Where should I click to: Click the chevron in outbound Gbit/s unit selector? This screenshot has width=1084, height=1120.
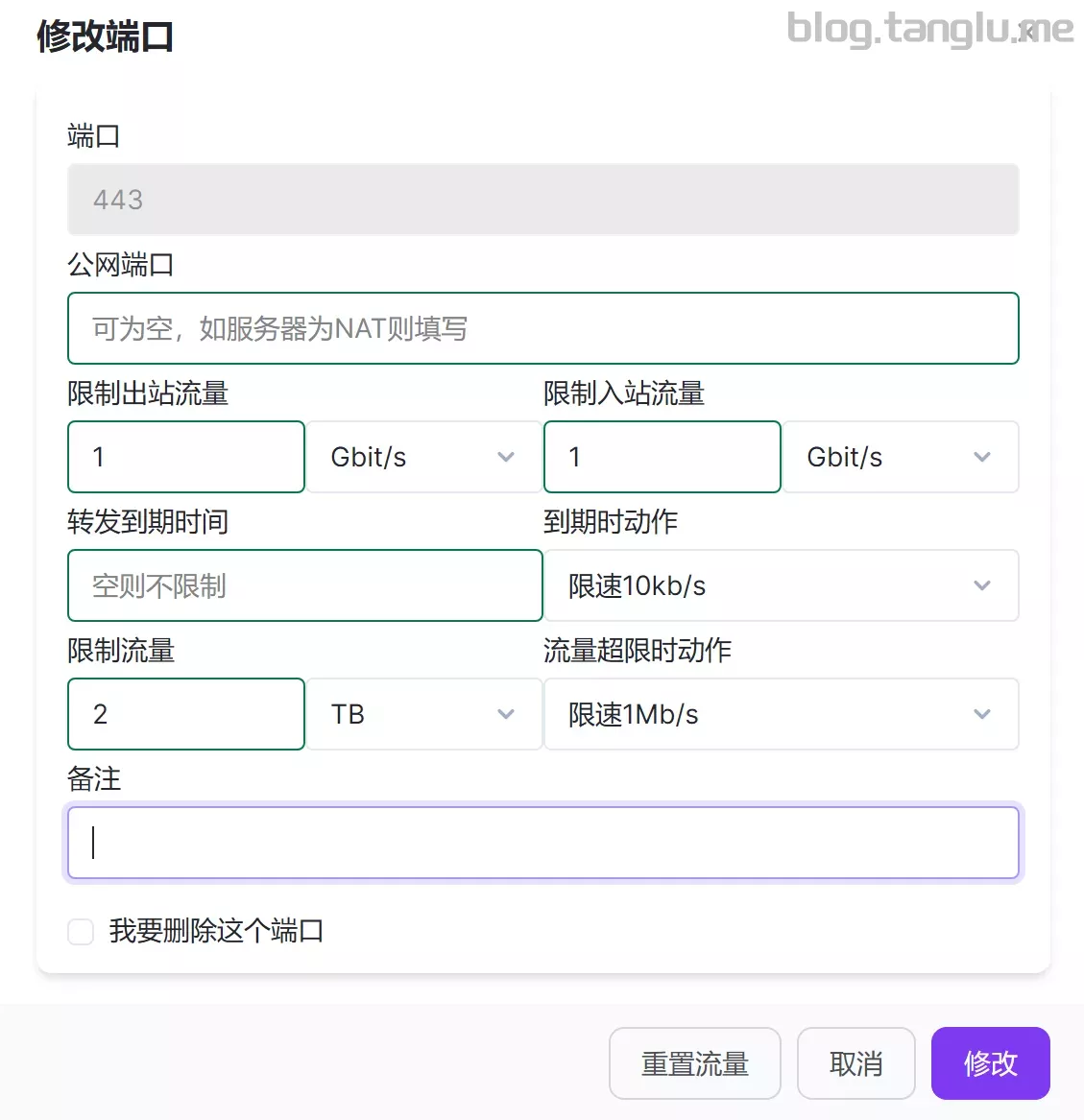(x=506, y=457)
